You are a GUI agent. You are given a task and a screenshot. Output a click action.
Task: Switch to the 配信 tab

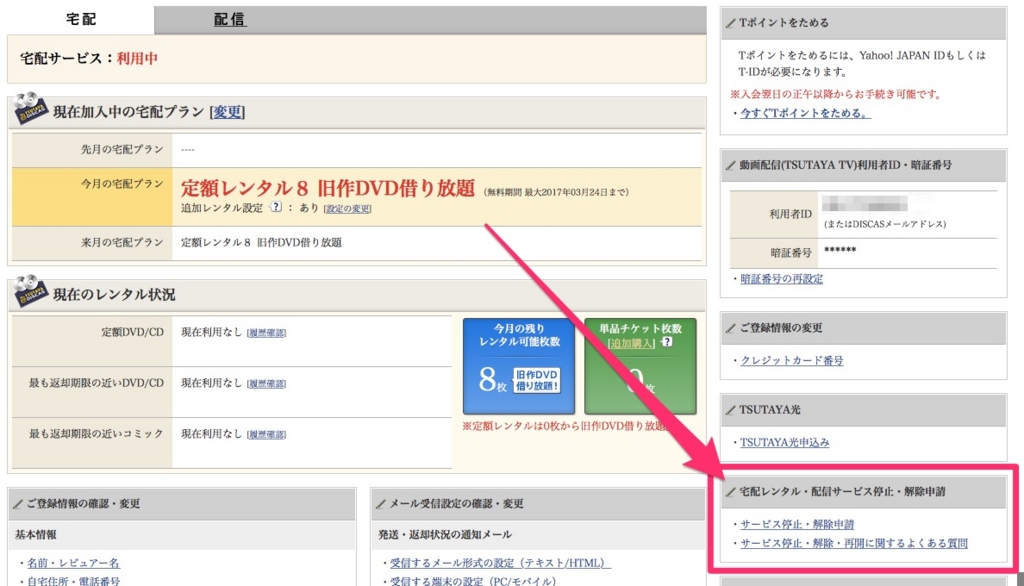tap(230, 20)
